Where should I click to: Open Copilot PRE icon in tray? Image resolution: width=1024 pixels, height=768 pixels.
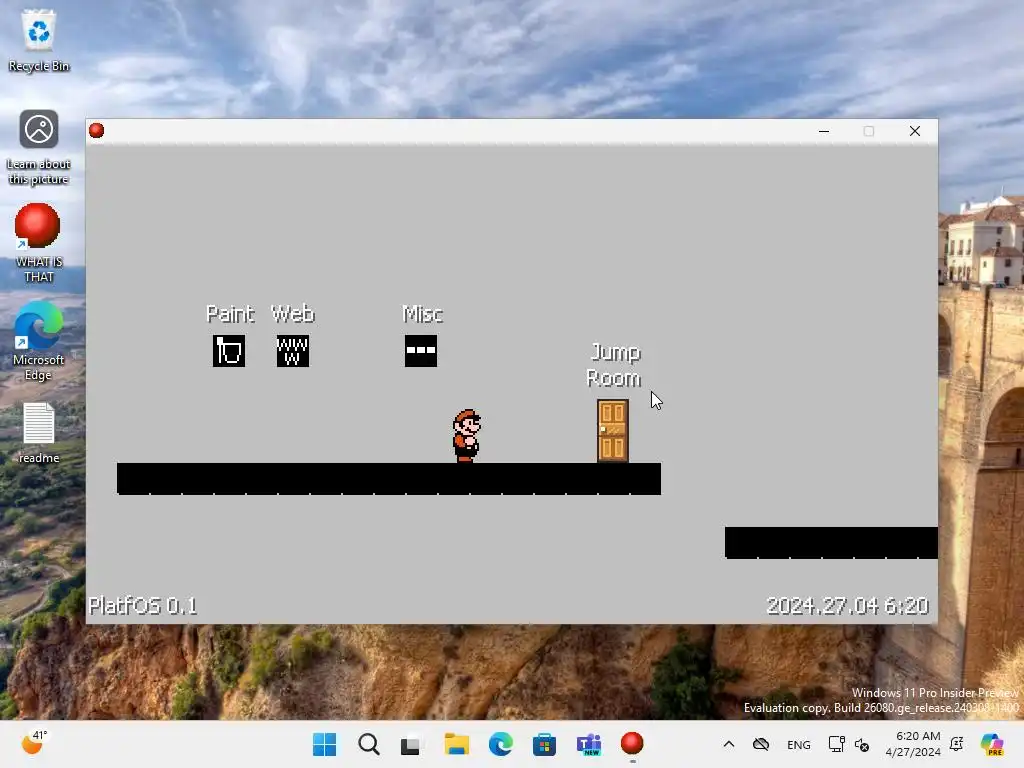click(x=992, y=744)
